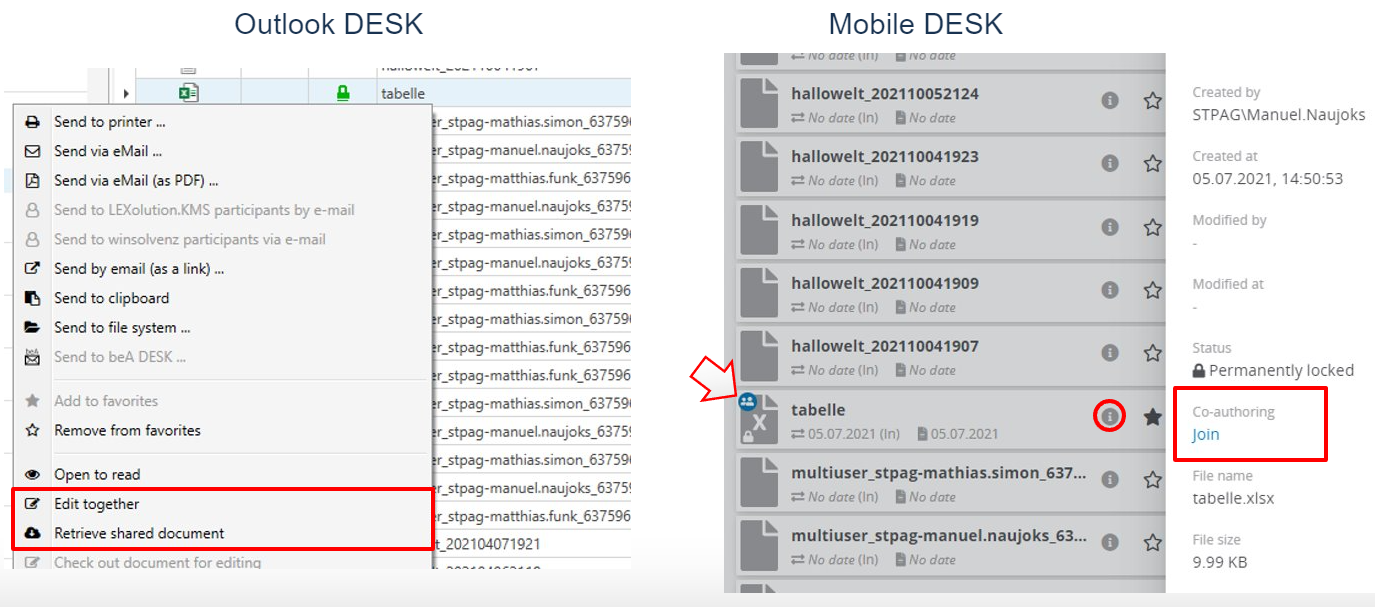Screen dimensions: 1375x607
Task: Favorite hallowelt_202110052124 with star
Action: [x=1152, y=100]
